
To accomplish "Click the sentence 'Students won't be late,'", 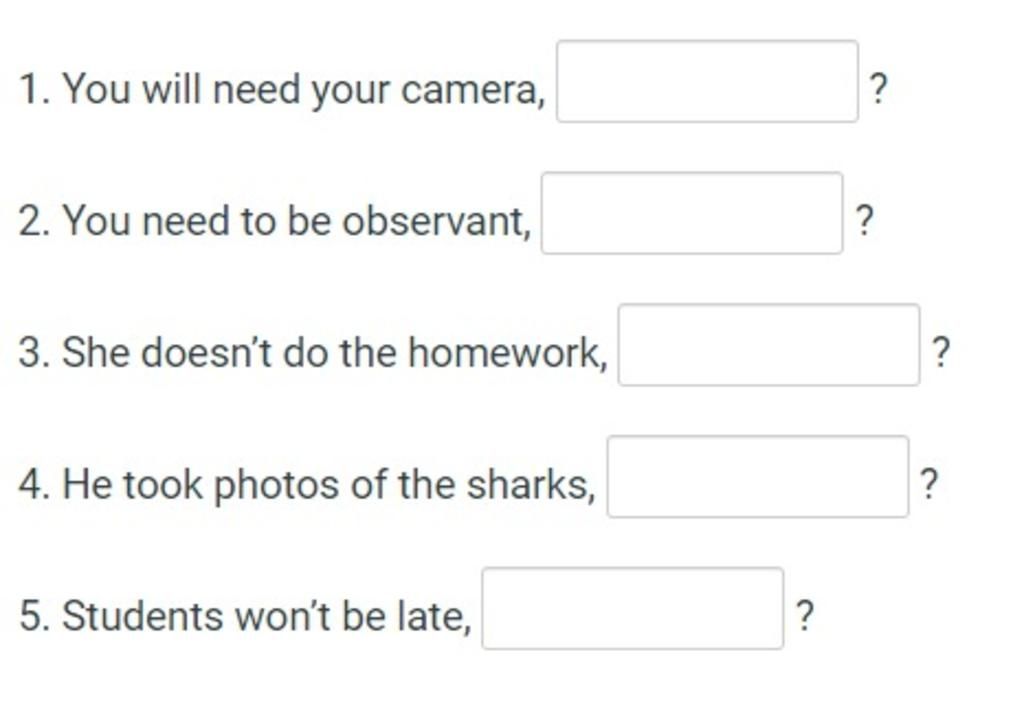I will click(x=266, y=617).
